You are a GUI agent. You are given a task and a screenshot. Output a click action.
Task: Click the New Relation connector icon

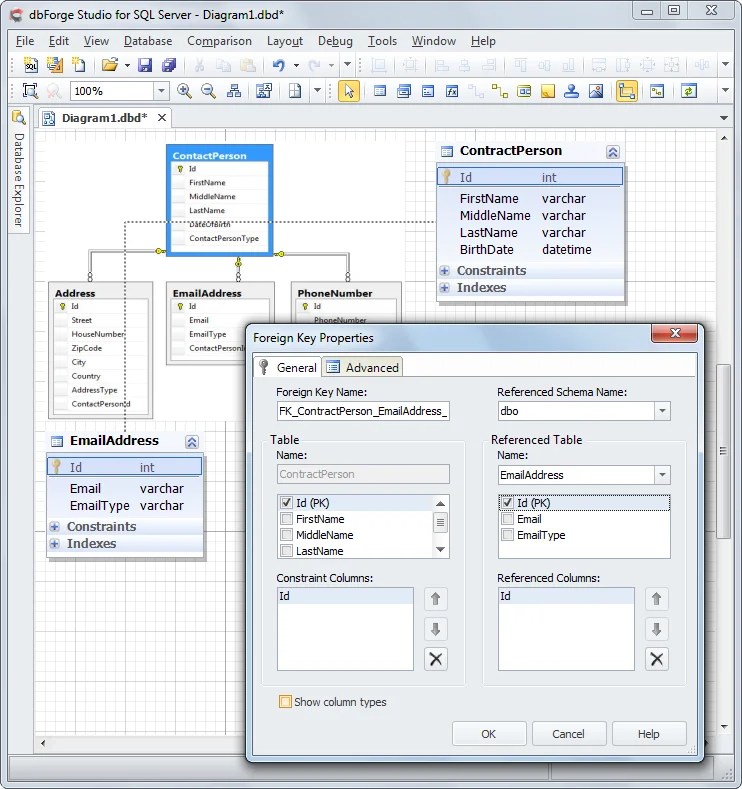click(500, 91)
